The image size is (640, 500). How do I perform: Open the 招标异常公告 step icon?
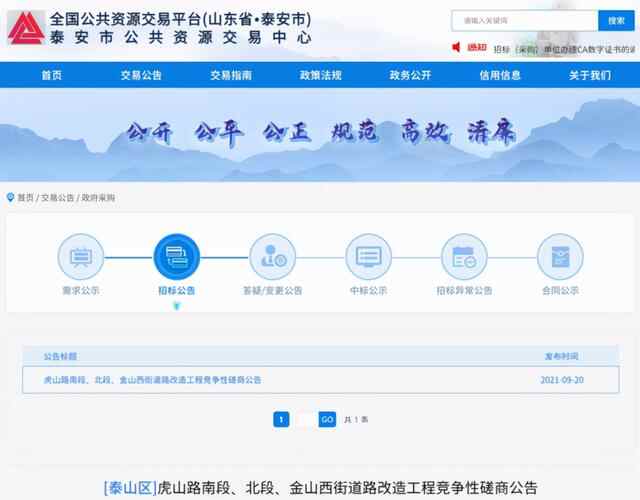[464, 257]
